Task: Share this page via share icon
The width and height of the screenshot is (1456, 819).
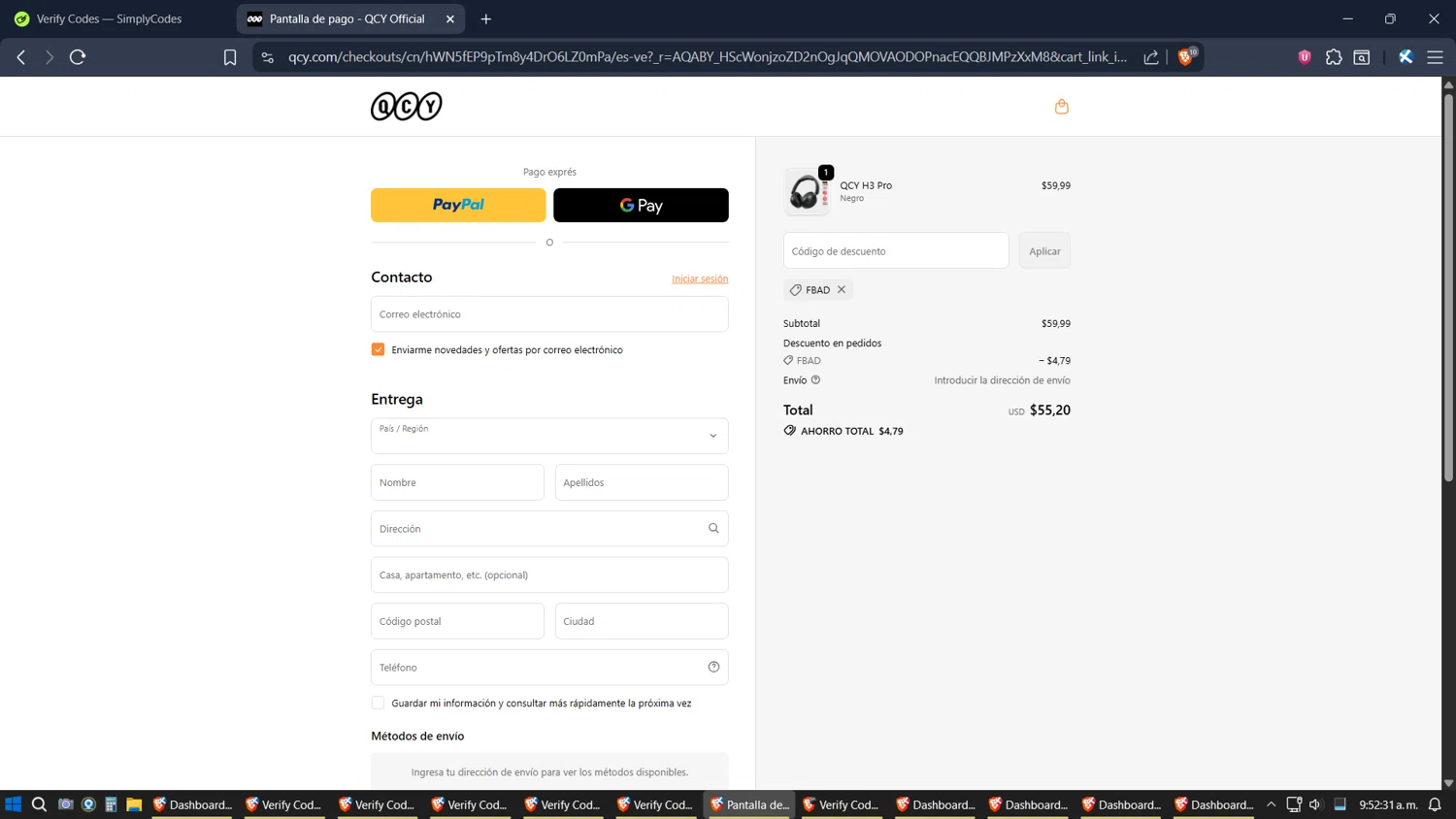Action: 1151,57
